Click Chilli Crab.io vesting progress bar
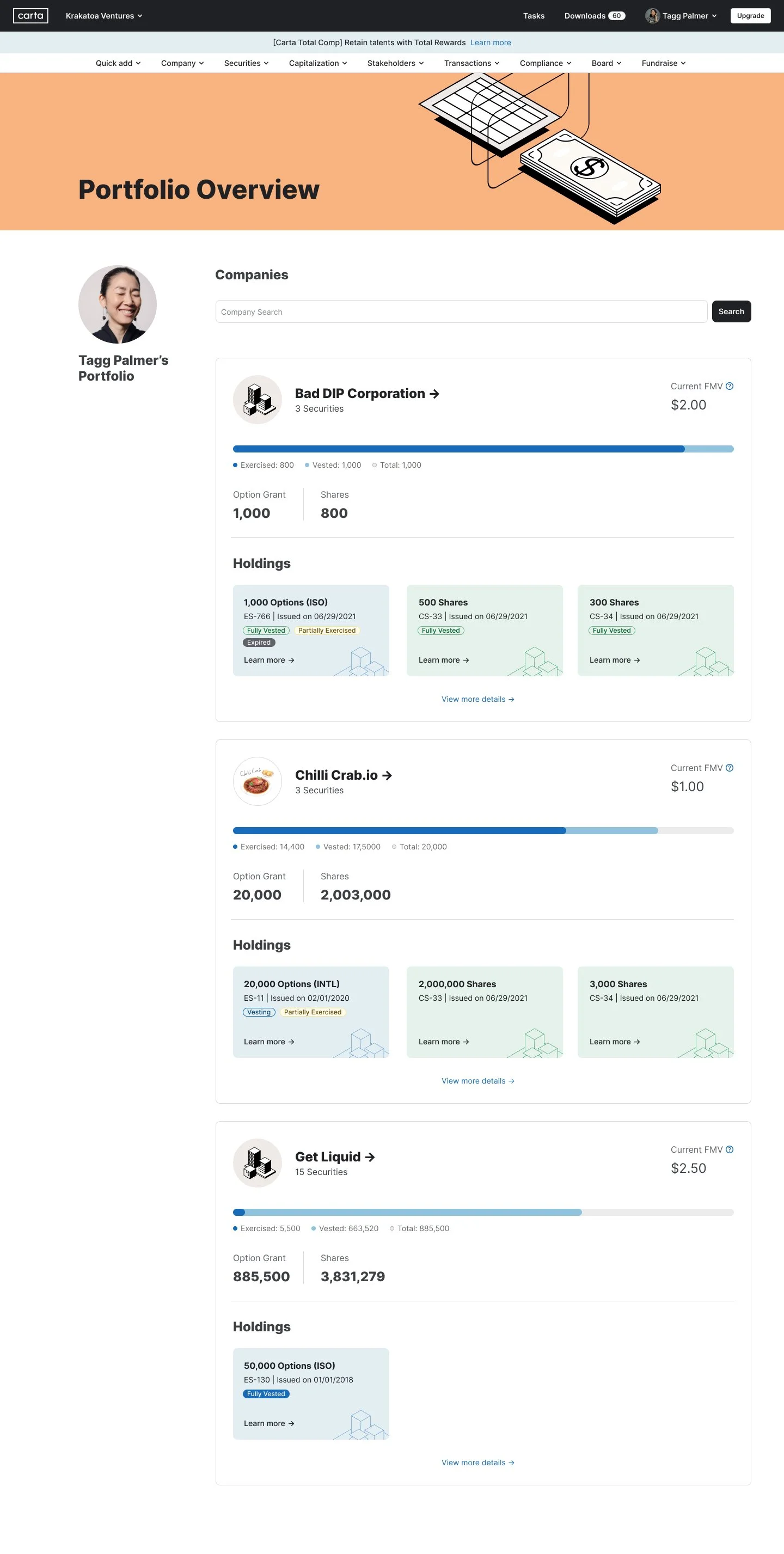 (483, 831)
